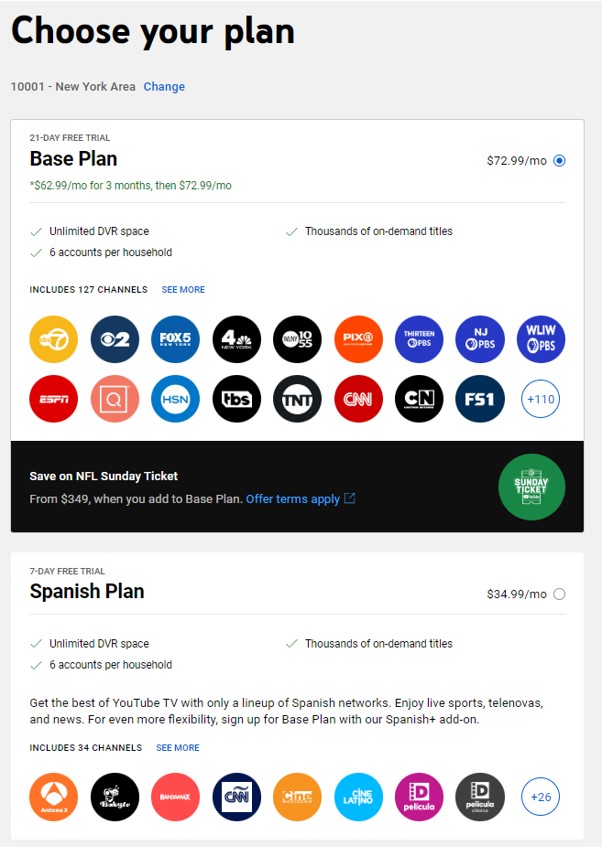
Task: Expand the +110 channels circle
Action: point(540,398)
